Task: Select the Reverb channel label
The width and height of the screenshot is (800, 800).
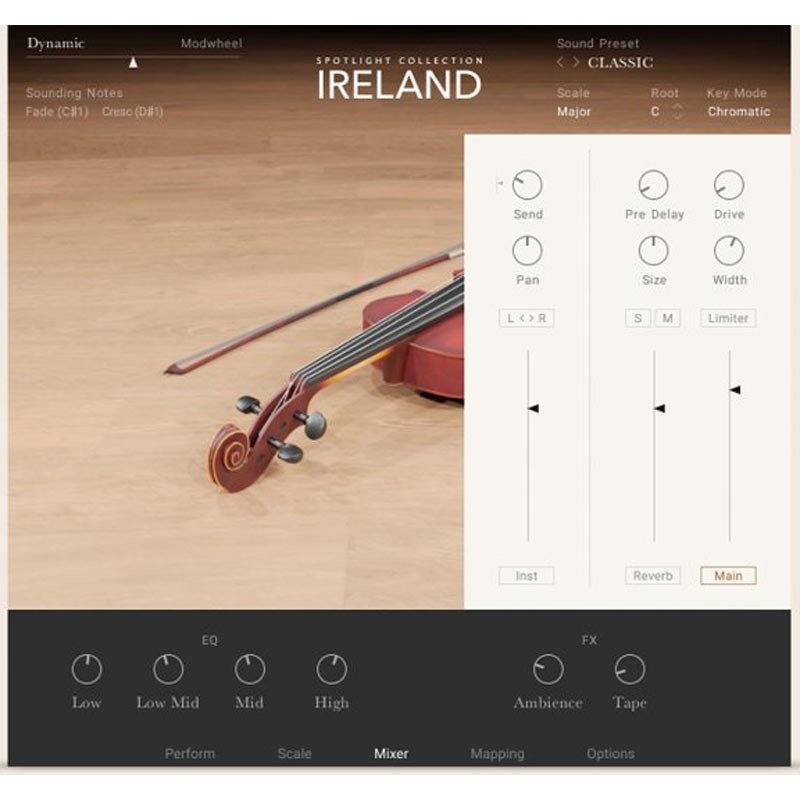Action: pos(652,575)
